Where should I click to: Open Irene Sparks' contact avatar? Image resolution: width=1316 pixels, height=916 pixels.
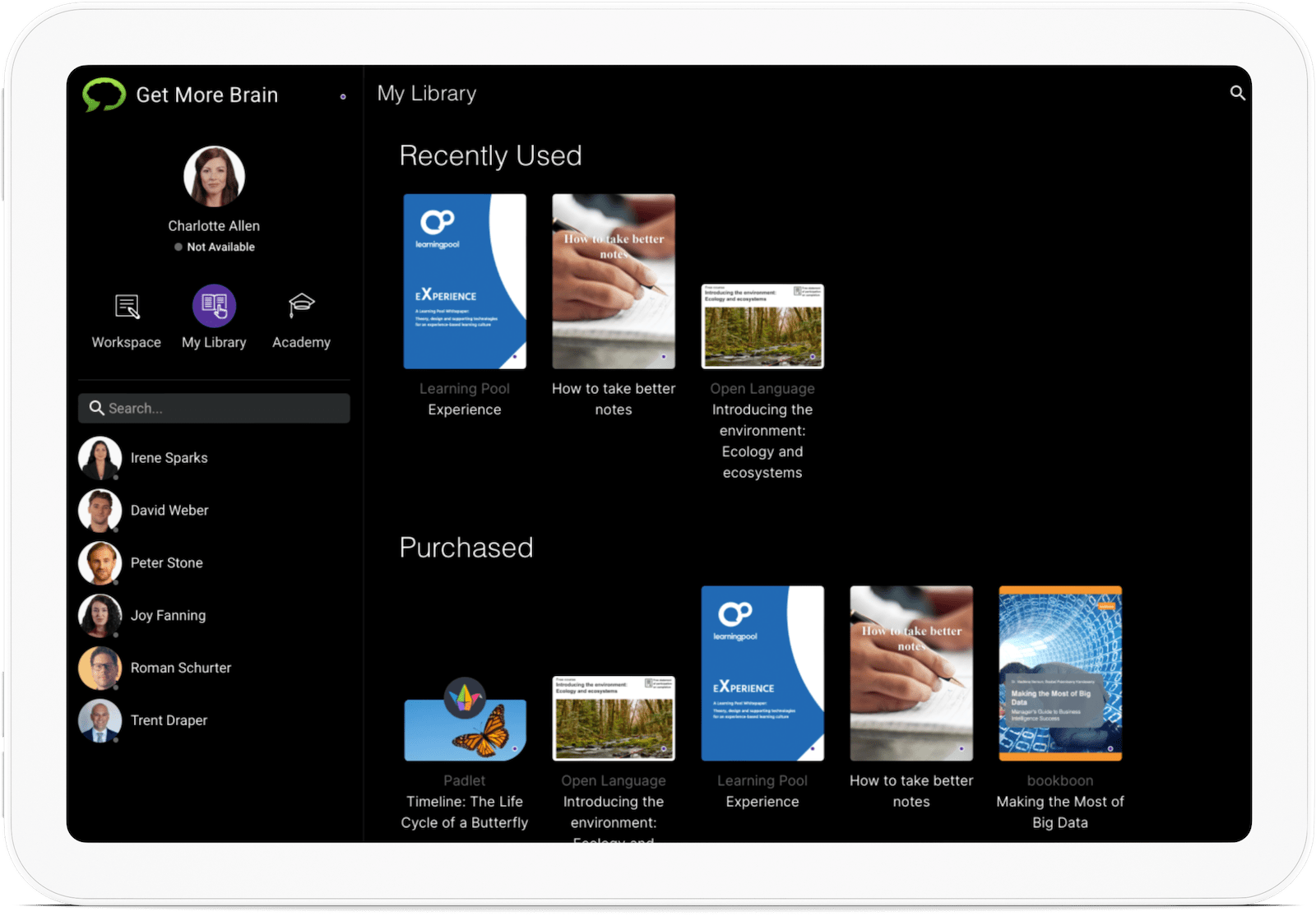tap(100, 458)
